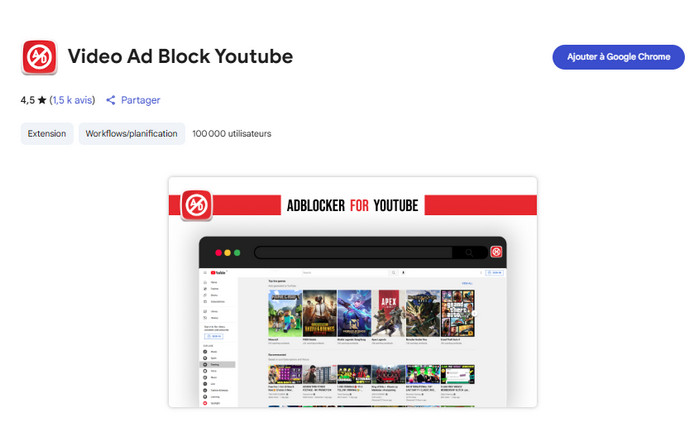This screenshot has width=699, height=447.
Task: Click the YouTube logo in the preview
Action: 220,272
